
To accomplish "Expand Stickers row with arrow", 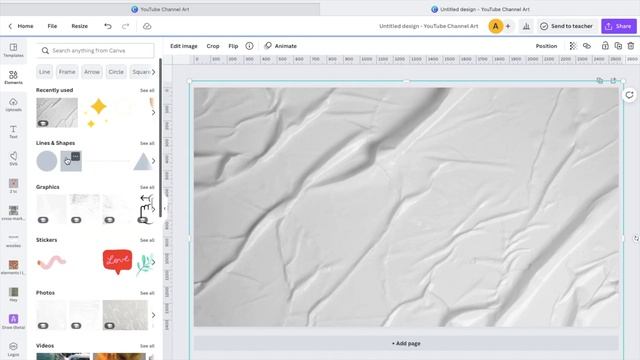I will click(x=153, y=262).
